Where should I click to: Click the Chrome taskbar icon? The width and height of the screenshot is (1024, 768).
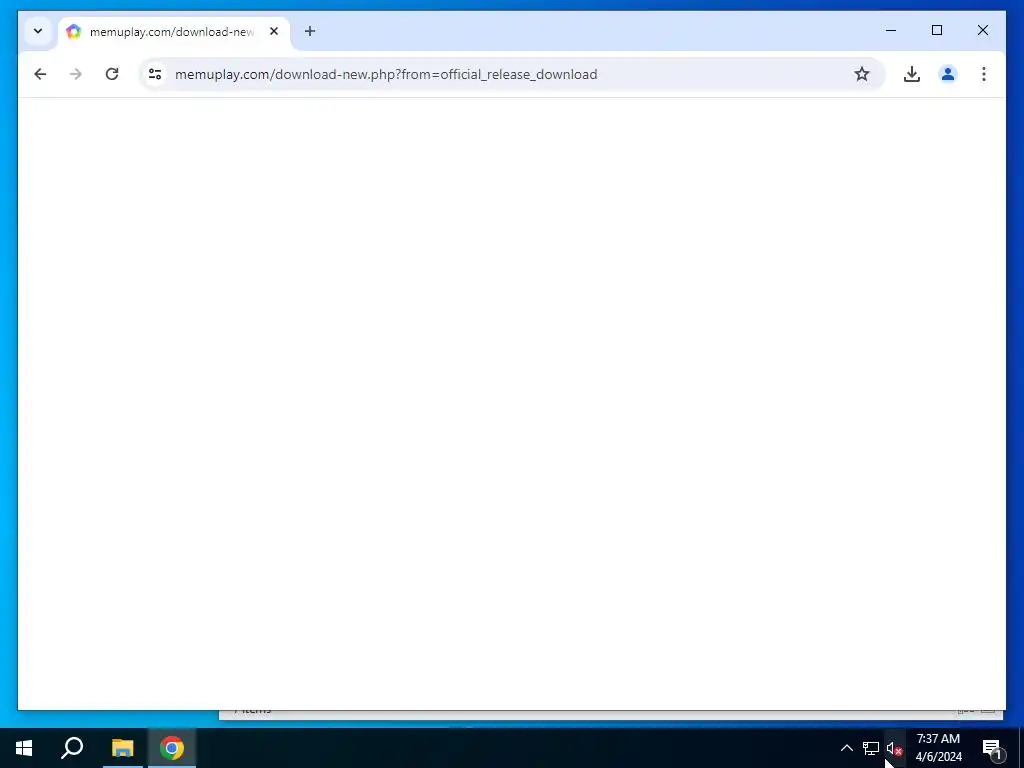pos(172,748)
